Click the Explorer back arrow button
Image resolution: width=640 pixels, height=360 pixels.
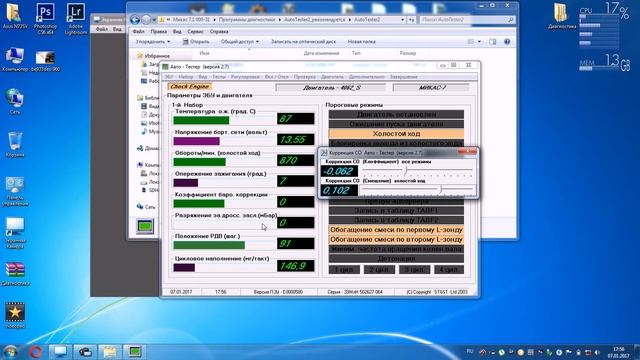tap(135, 19)
